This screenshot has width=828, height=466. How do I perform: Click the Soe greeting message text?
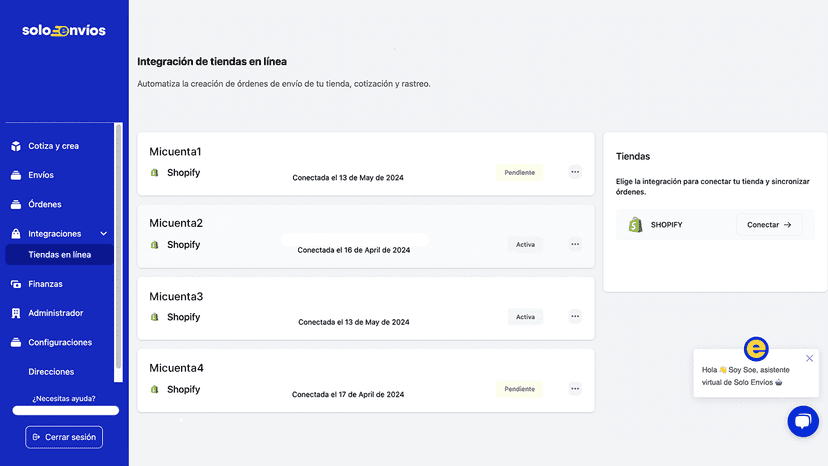click(x=746, y=376)
